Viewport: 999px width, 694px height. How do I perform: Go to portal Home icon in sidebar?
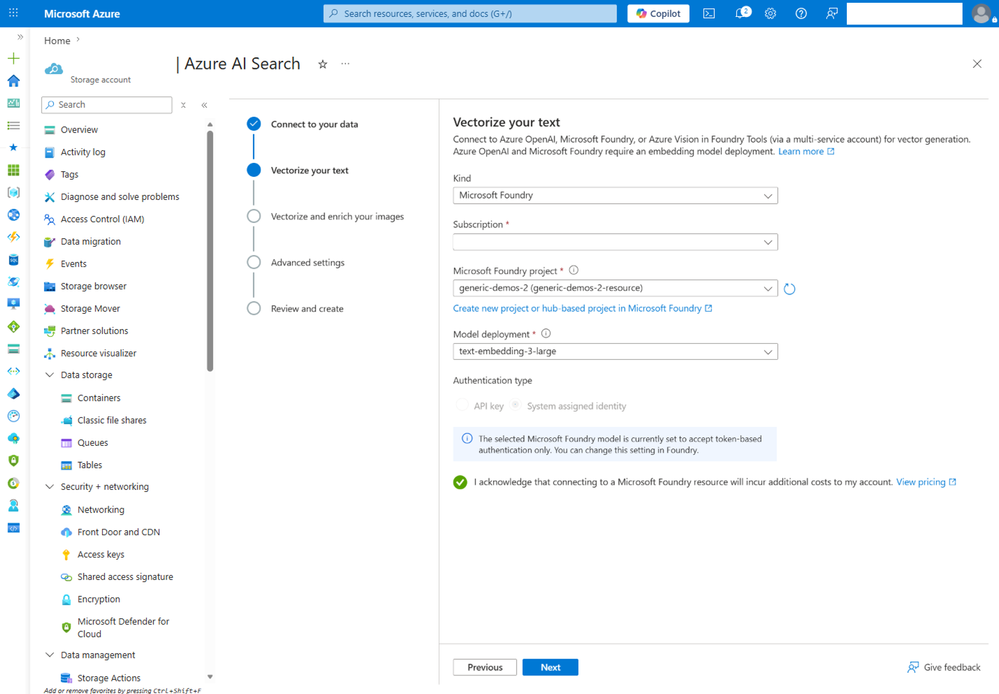click(13, 81)
